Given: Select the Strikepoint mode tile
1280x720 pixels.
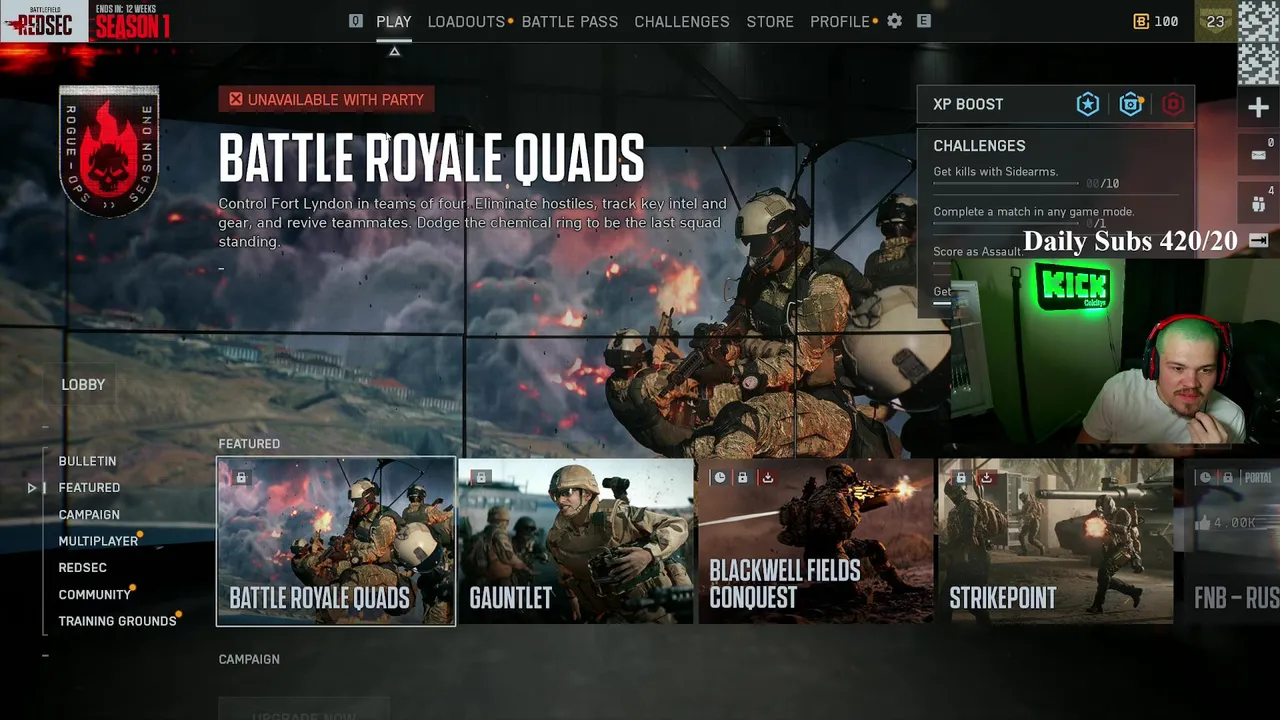Looking at the screenshot, I should [x=1056, y=541].
